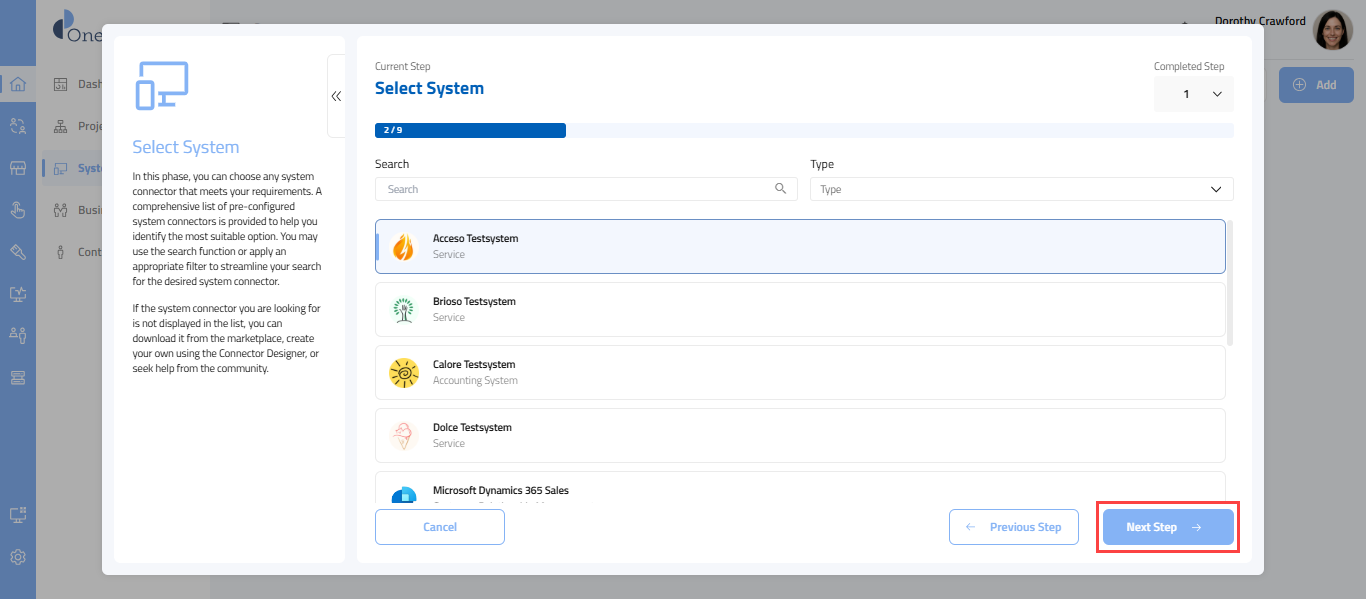Go back with Previous Step button

click(x=1013, y=527)
